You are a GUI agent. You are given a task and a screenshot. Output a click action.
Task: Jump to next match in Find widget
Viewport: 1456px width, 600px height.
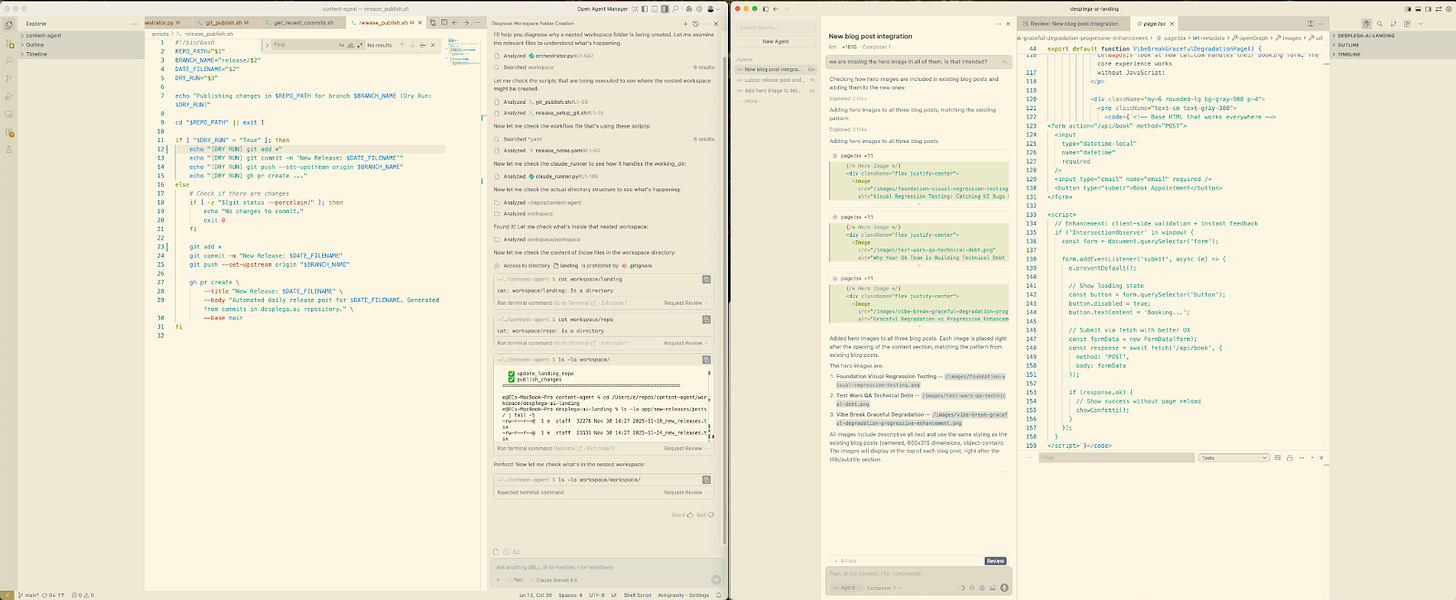click(x=411, y=45)
